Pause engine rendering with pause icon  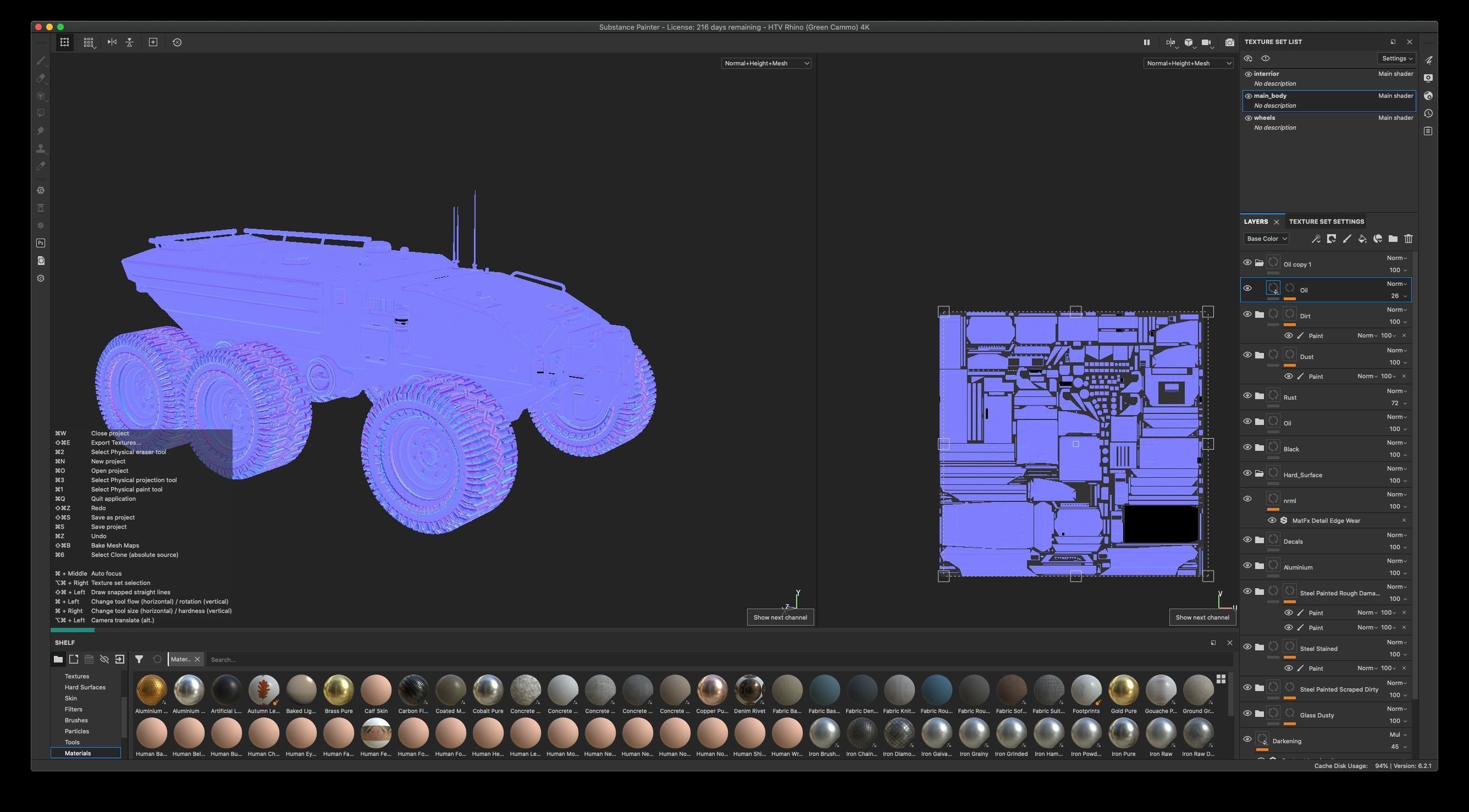pos(1146,42)
